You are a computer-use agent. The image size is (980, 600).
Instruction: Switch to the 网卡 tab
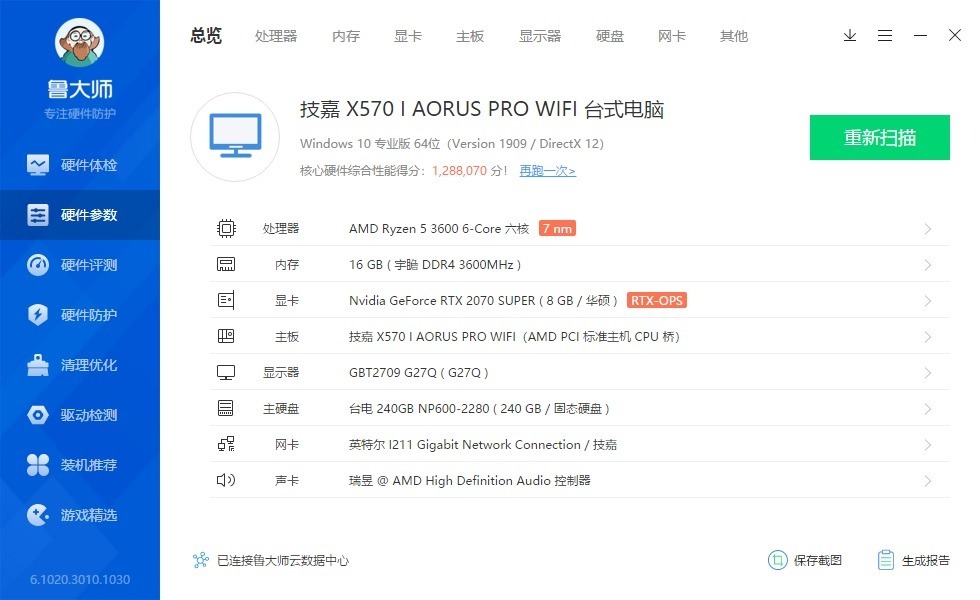tap(671, 36)
